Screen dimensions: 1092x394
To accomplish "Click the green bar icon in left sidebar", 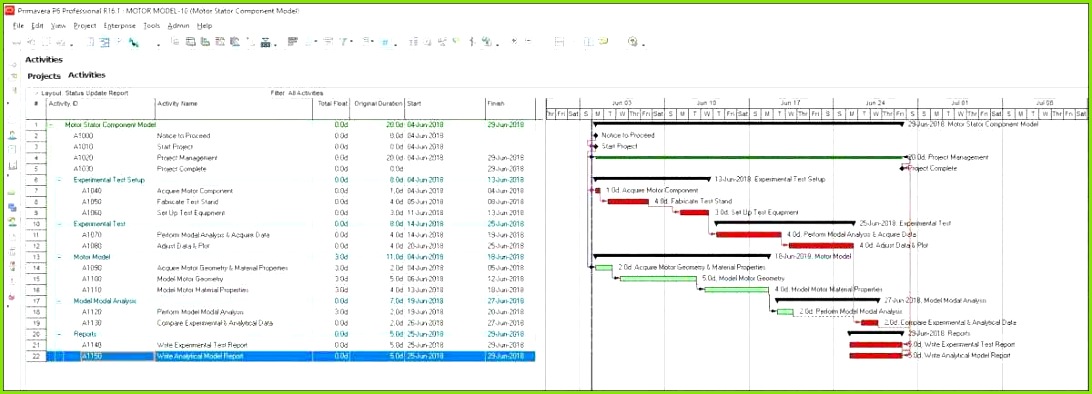I will click(x=12, y=192).
